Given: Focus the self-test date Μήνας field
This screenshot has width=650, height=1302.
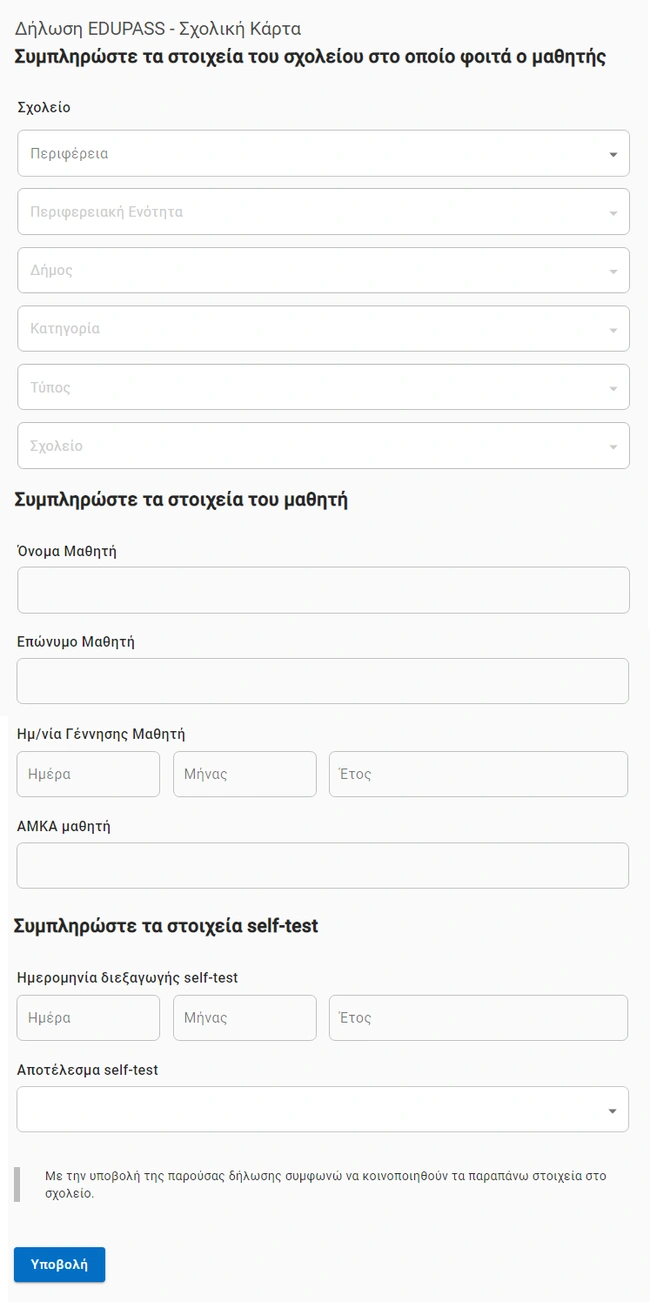Looking at the screenshot, I should [x=245, y=1018].
